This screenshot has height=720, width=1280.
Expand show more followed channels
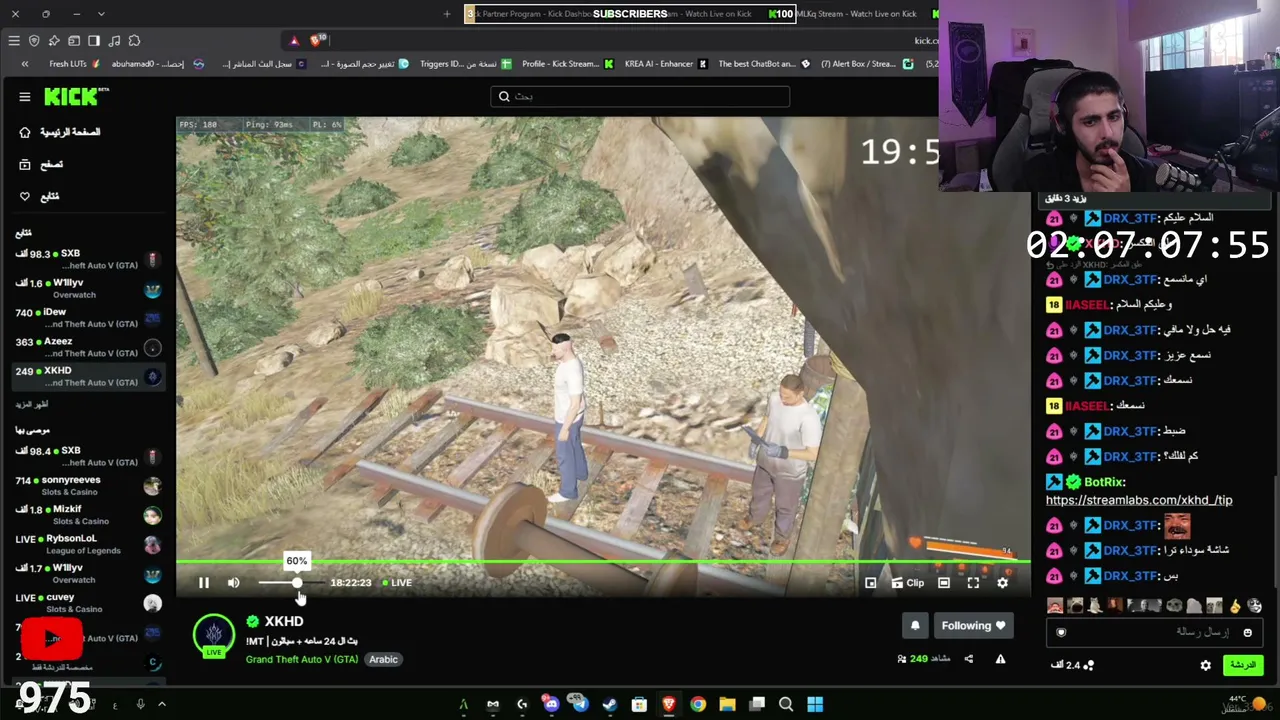coord(32,404)
